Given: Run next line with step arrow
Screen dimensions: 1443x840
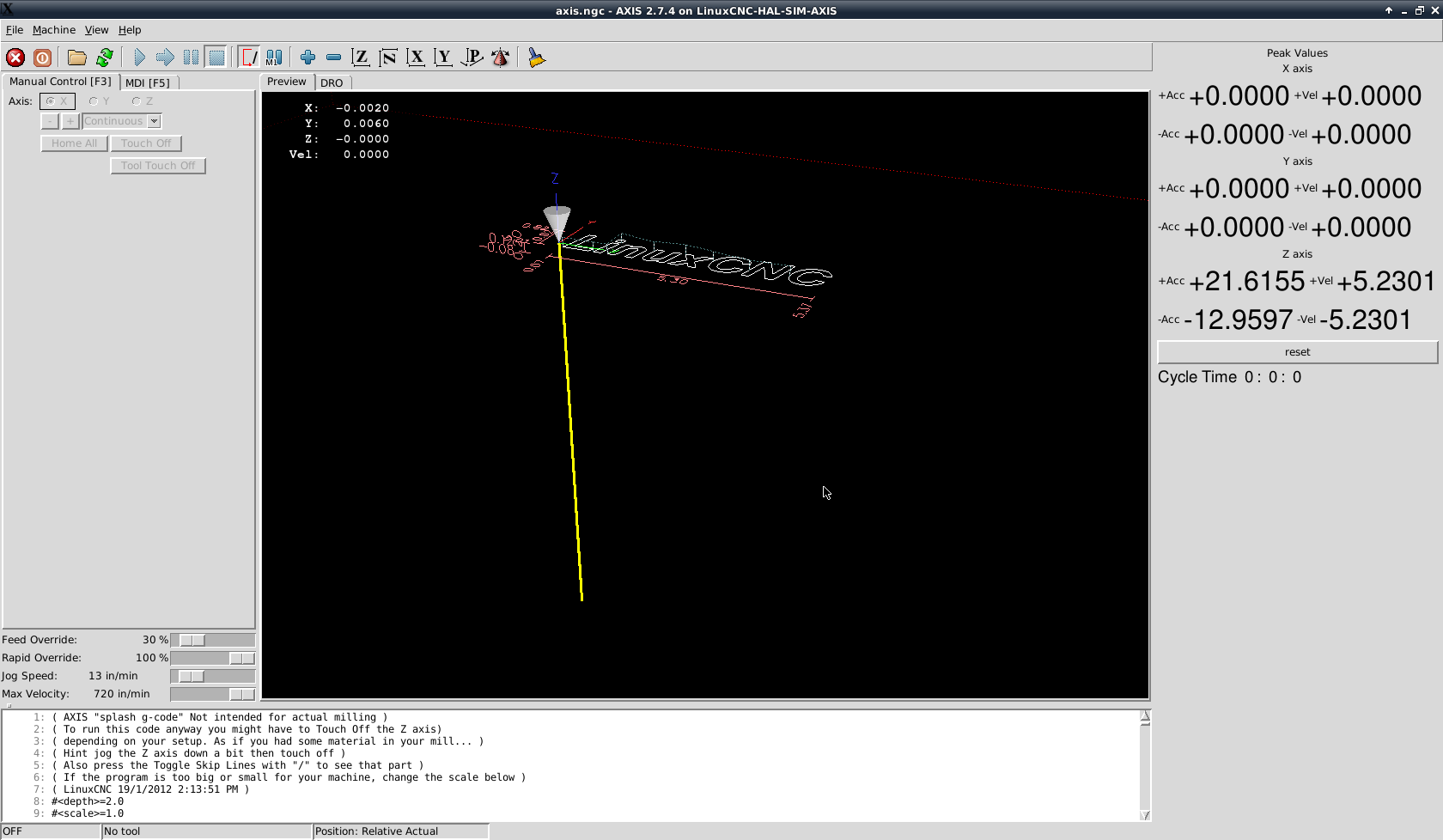Looking at the screenshot, I should pyautogui.click(x=165, y=58).
